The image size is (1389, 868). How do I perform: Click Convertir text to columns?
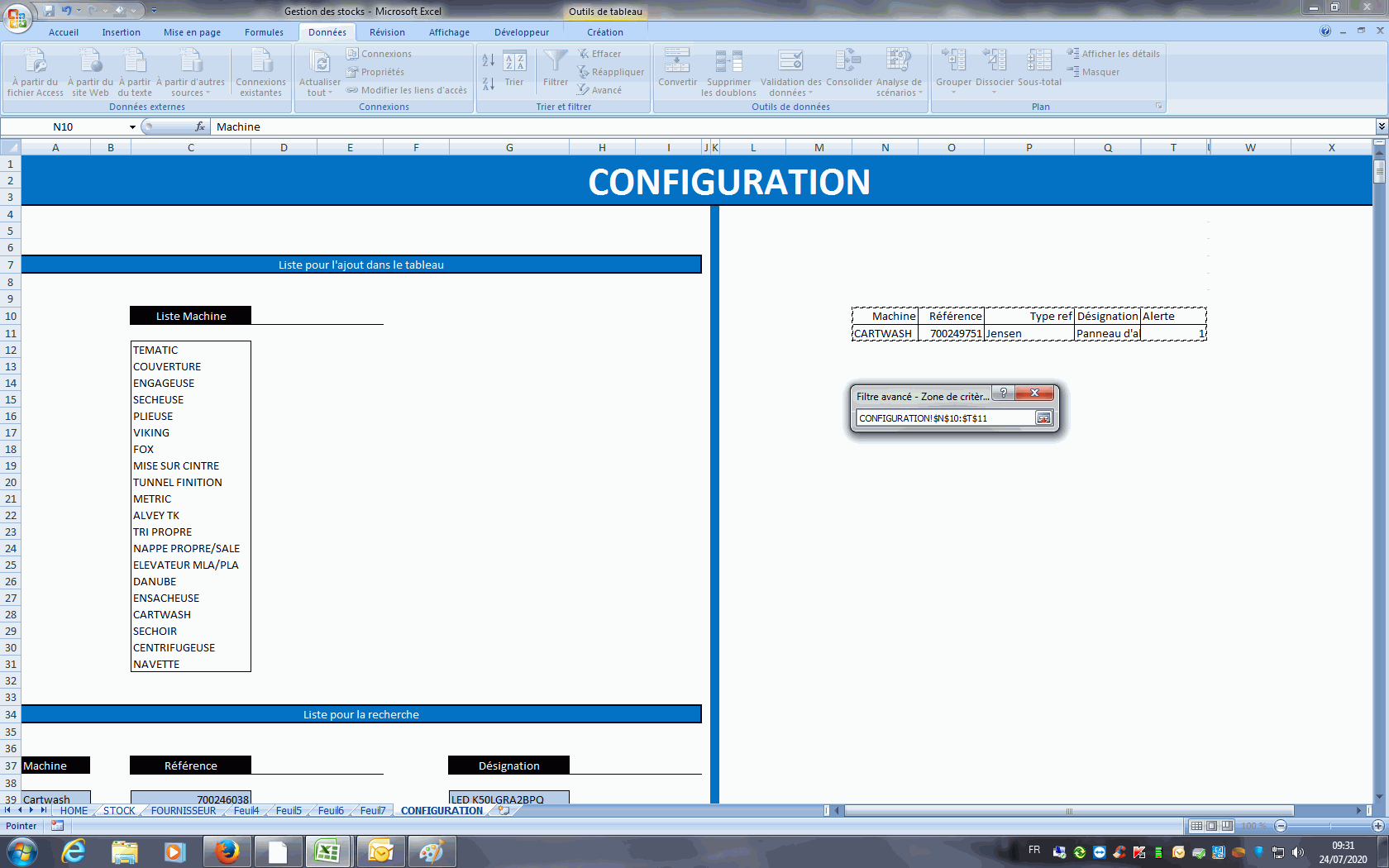click(678, 68)
